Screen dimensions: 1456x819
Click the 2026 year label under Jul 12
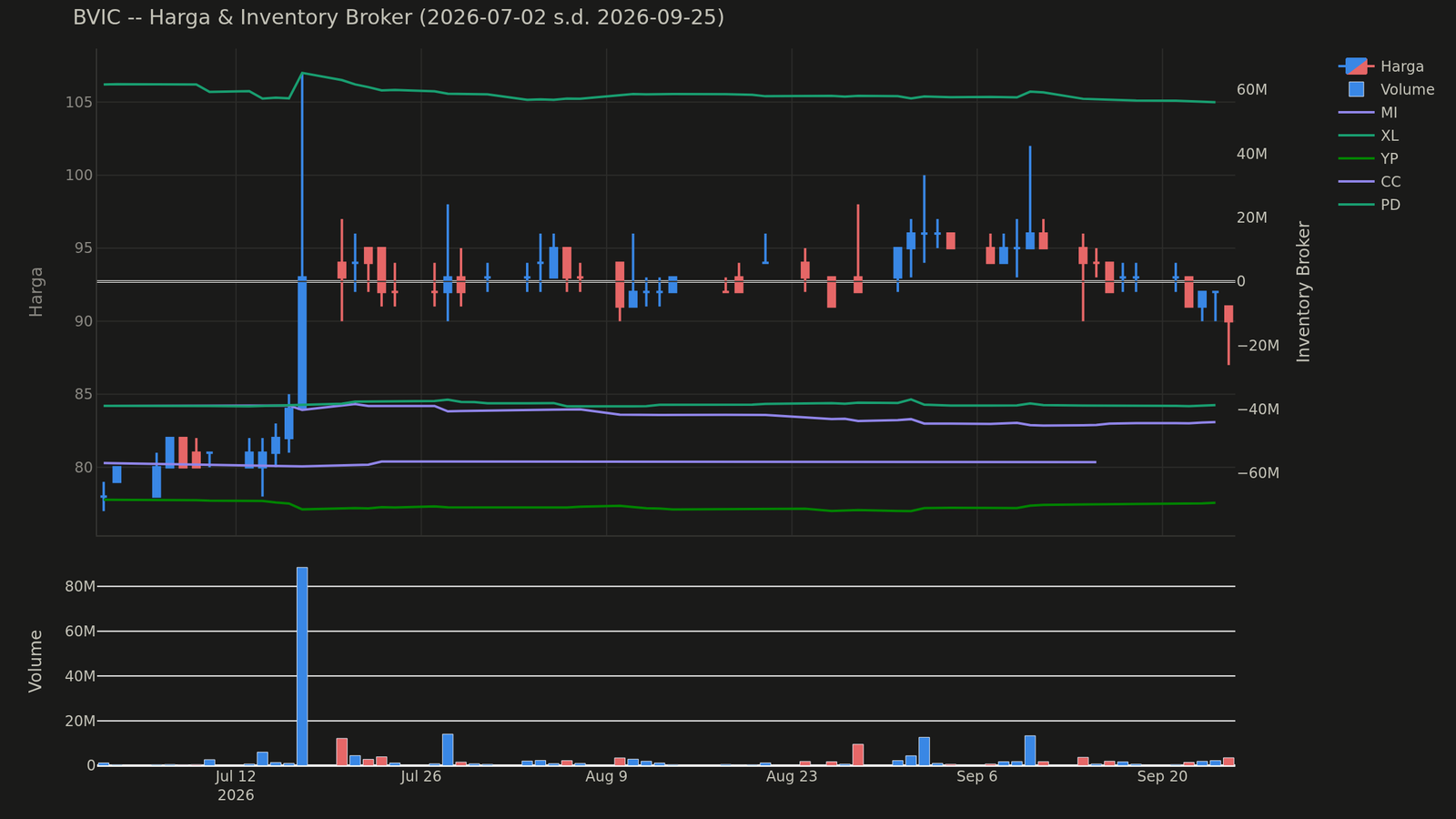click(x=236, y=795)
